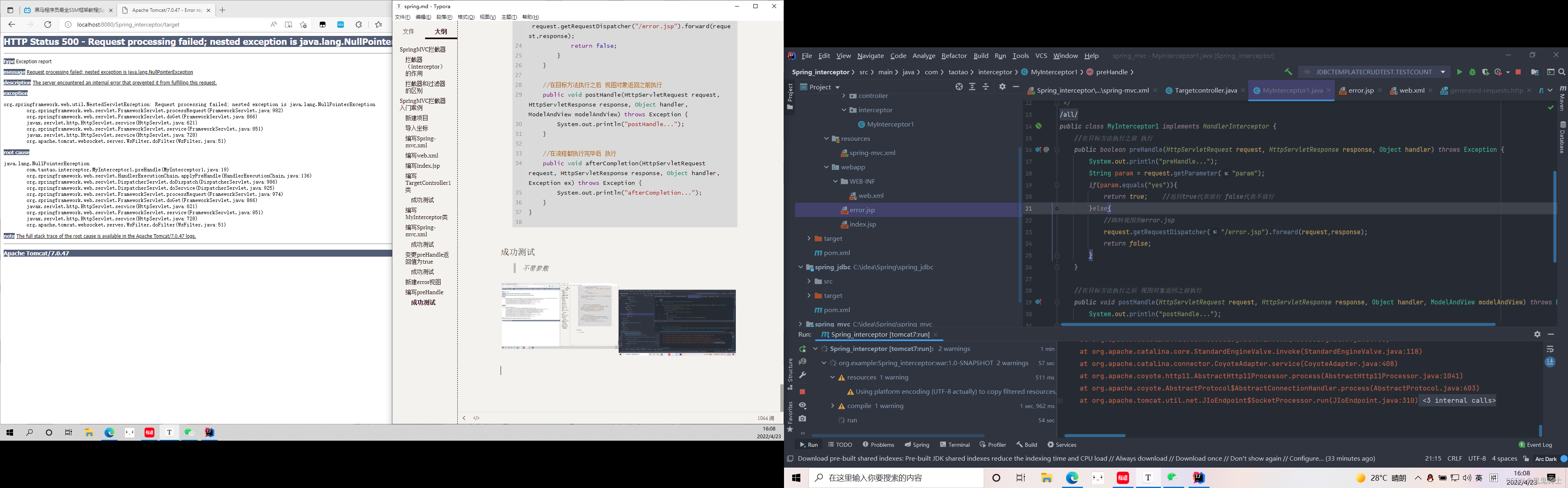Click the Debug bug icon
The width and height of the screenshot is (1568, 488).
1472,72
